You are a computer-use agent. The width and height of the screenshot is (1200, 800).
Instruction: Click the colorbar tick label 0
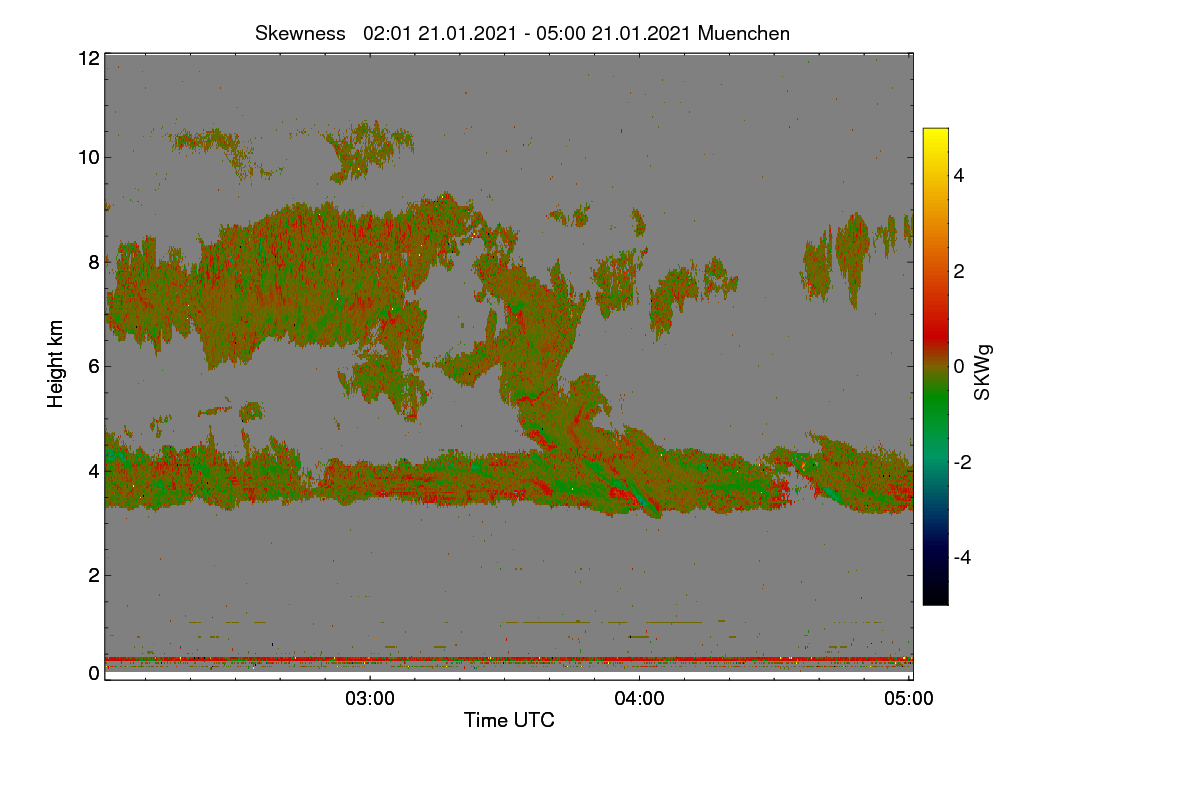click(959, 366)
